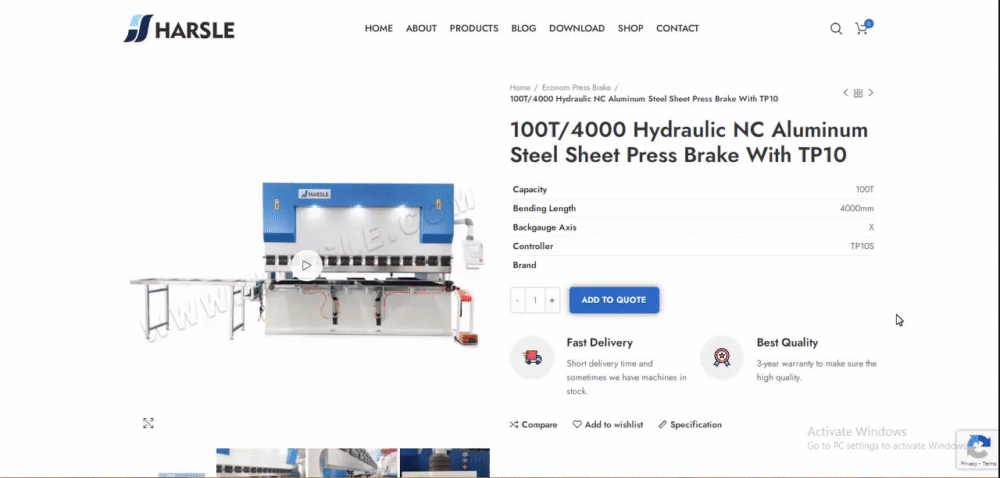Click the 'TP10S' controller value
The width and height of the screenshot is (1000, 478).
point(862,246)
